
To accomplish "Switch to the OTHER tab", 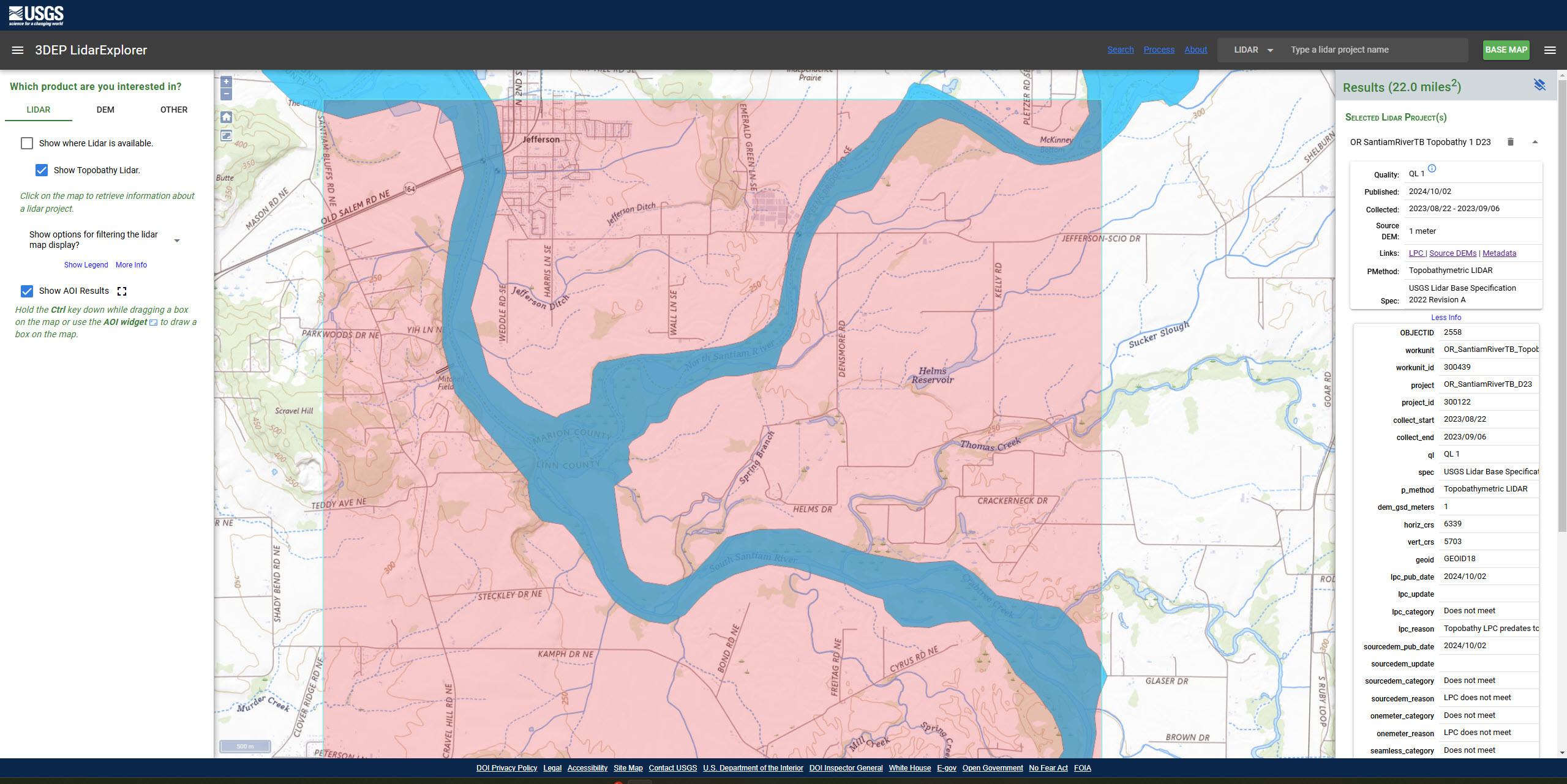I will point(174,110).
